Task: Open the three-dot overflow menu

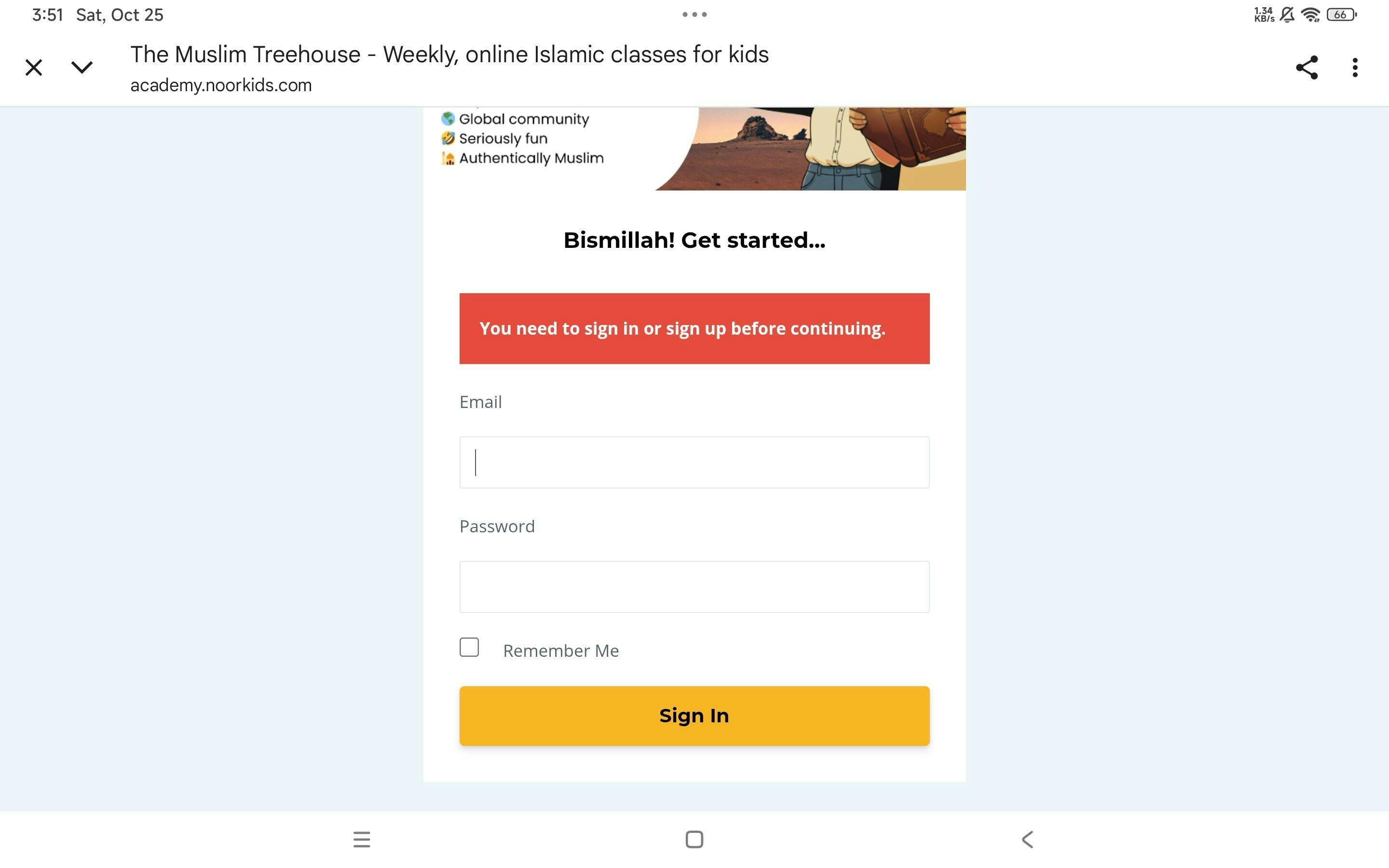Action: pyautogui.click(x=1355, y=68)
